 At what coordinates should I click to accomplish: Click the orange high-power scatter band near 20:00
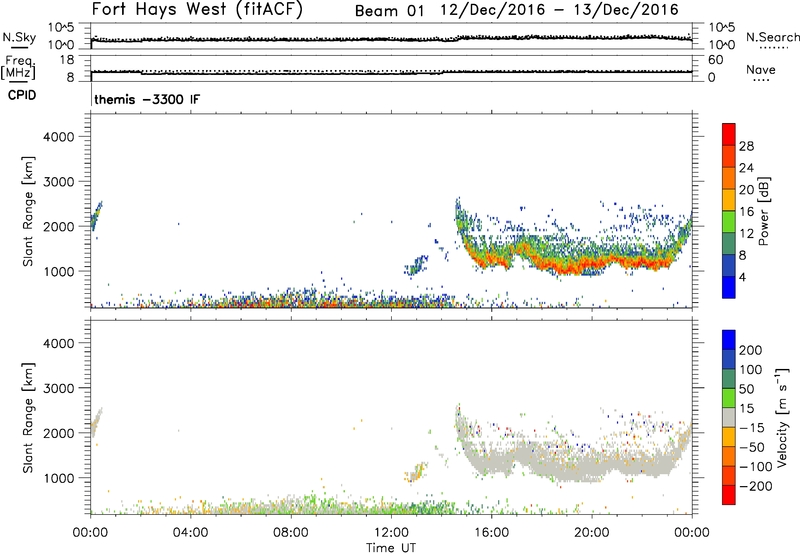592,264
